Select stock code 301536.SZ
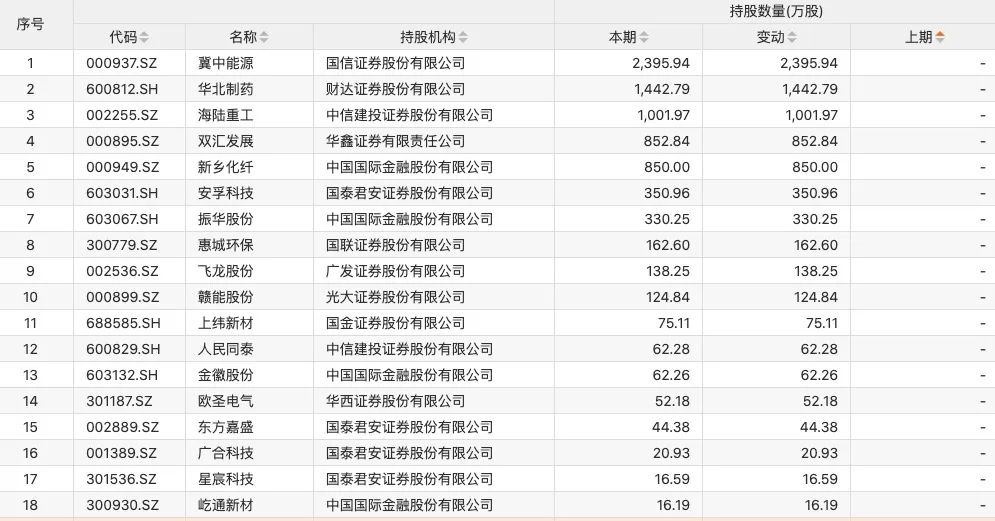The width and height of the screenshot is (995, 521). tap(121, 480)
